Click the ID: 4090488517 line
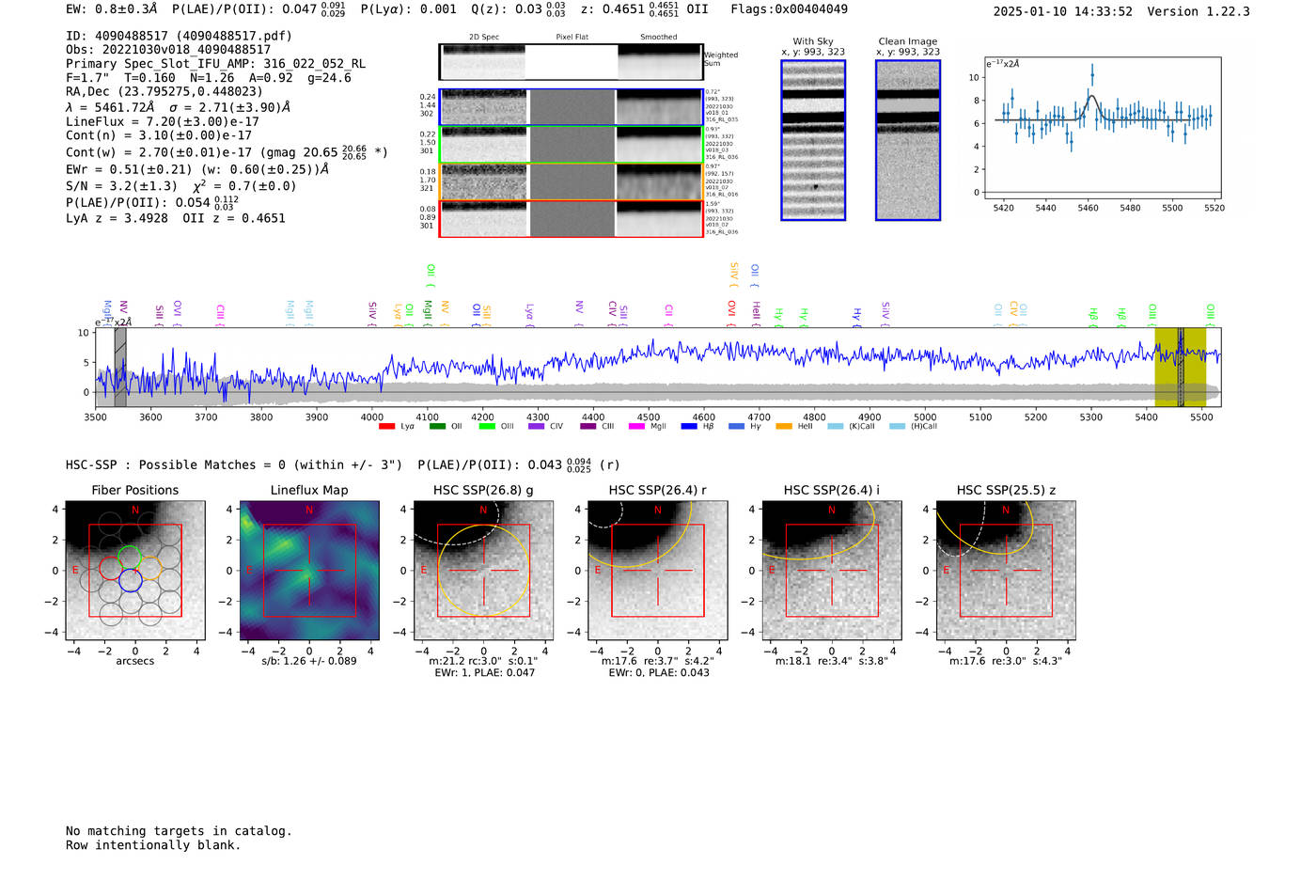Image resolution: width=1316 pixels, height=896 pixels. coord(179,36)
